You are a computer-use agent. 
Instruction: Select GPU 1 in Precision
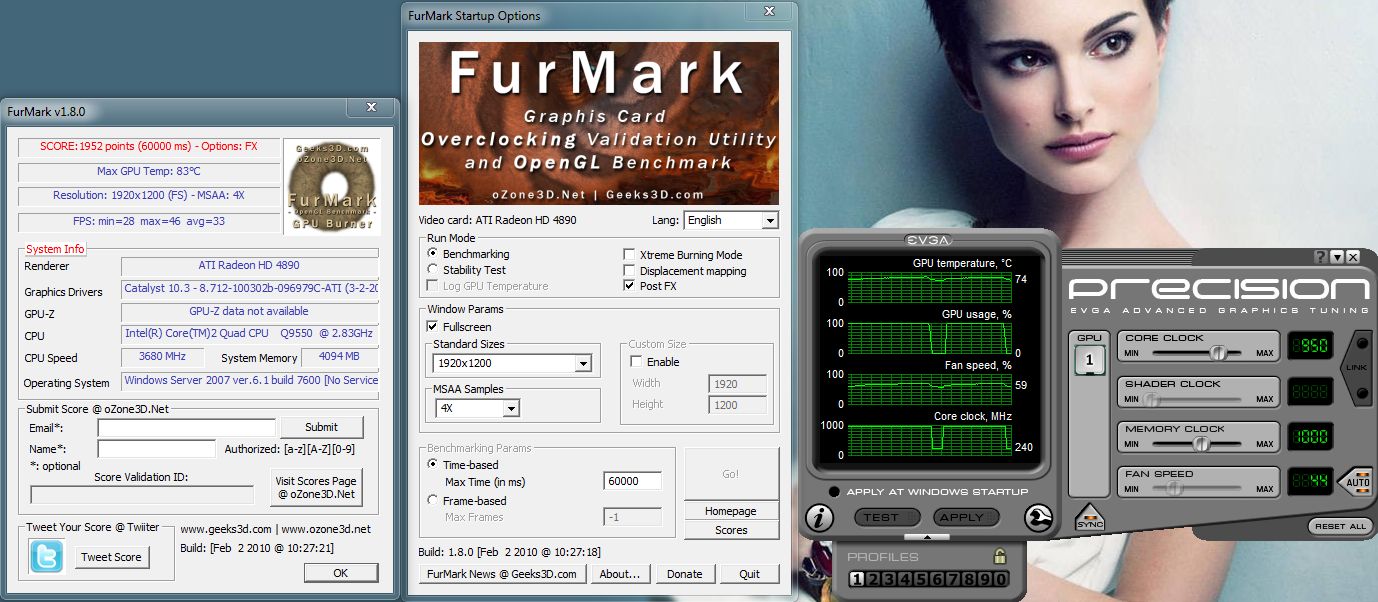tap(1088, 359)
